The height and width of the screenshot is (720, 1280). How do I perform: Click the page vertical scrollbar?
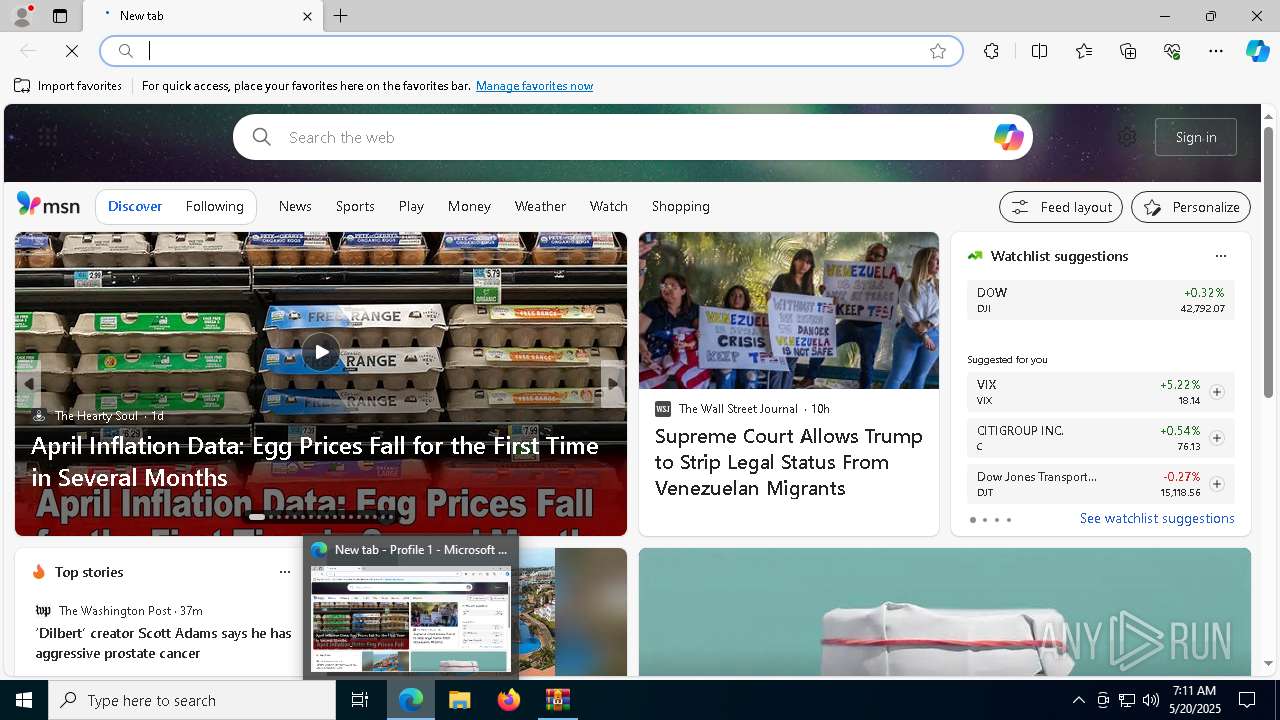1268,390
